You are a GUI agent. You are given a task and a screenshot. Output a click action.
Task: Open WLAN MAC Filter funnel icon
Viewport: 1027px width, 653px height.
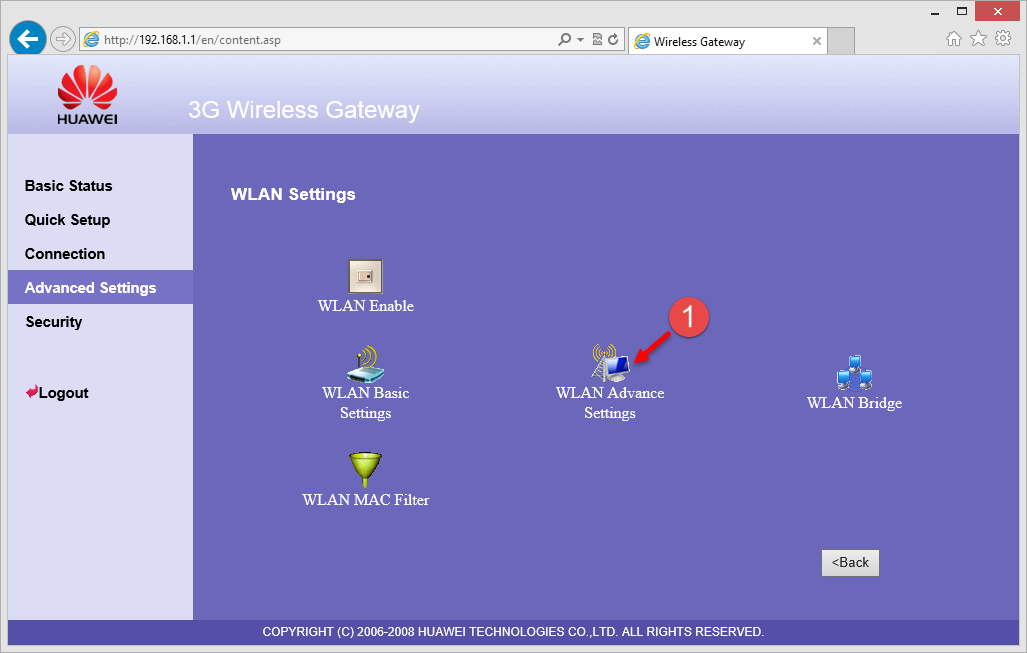pos(365,470)
